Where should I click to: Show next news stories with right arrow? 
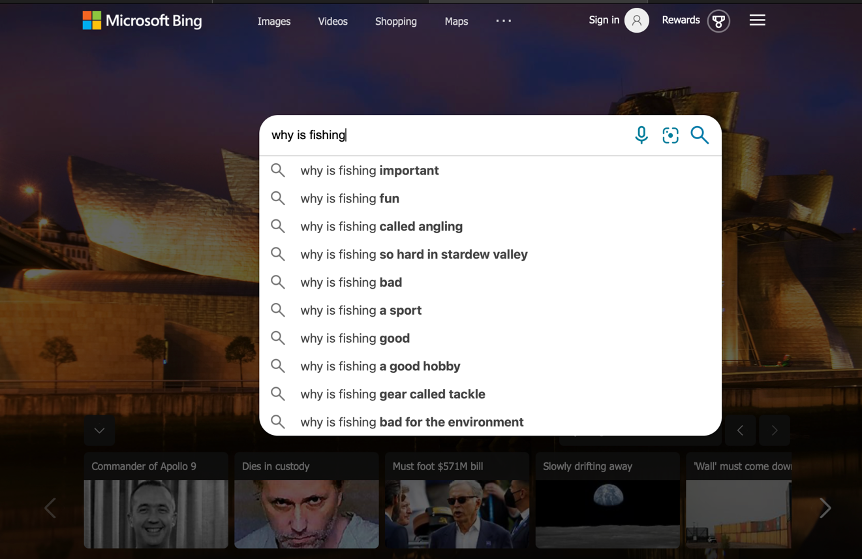click(x=825, y=508)
